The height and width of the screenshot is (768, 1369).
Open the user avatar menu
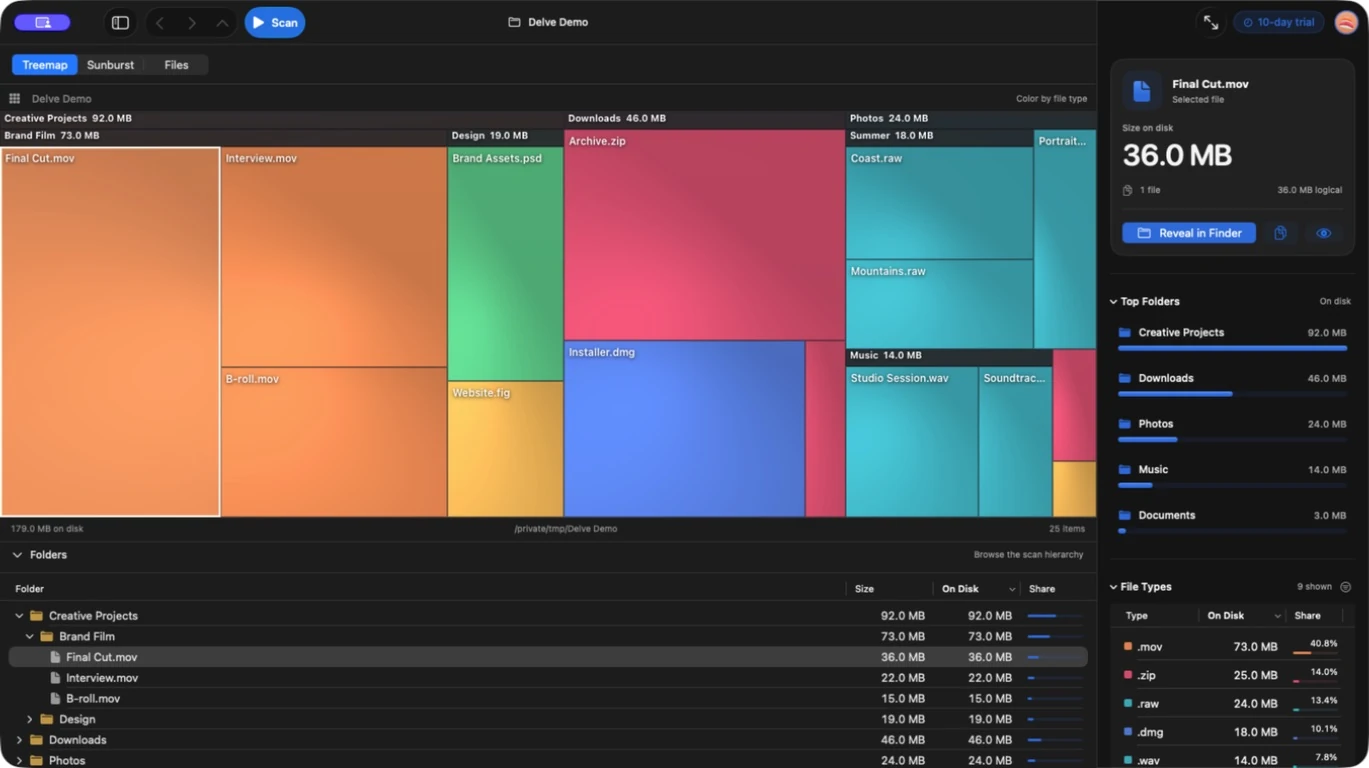tap(1346, 22)
